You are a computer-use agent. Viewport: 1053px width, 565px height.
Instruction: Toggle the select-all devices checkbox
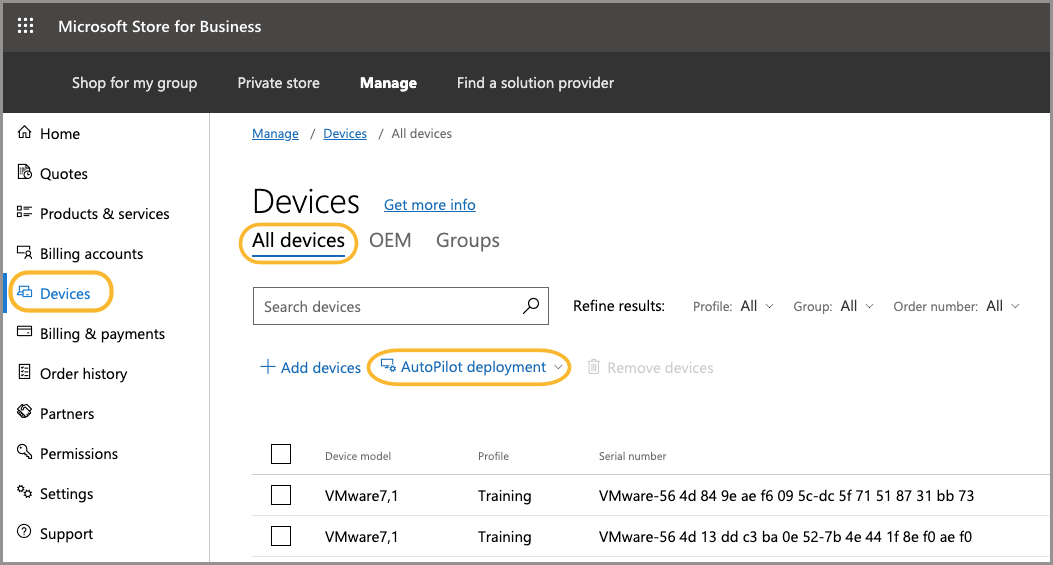tap(281, 455)
